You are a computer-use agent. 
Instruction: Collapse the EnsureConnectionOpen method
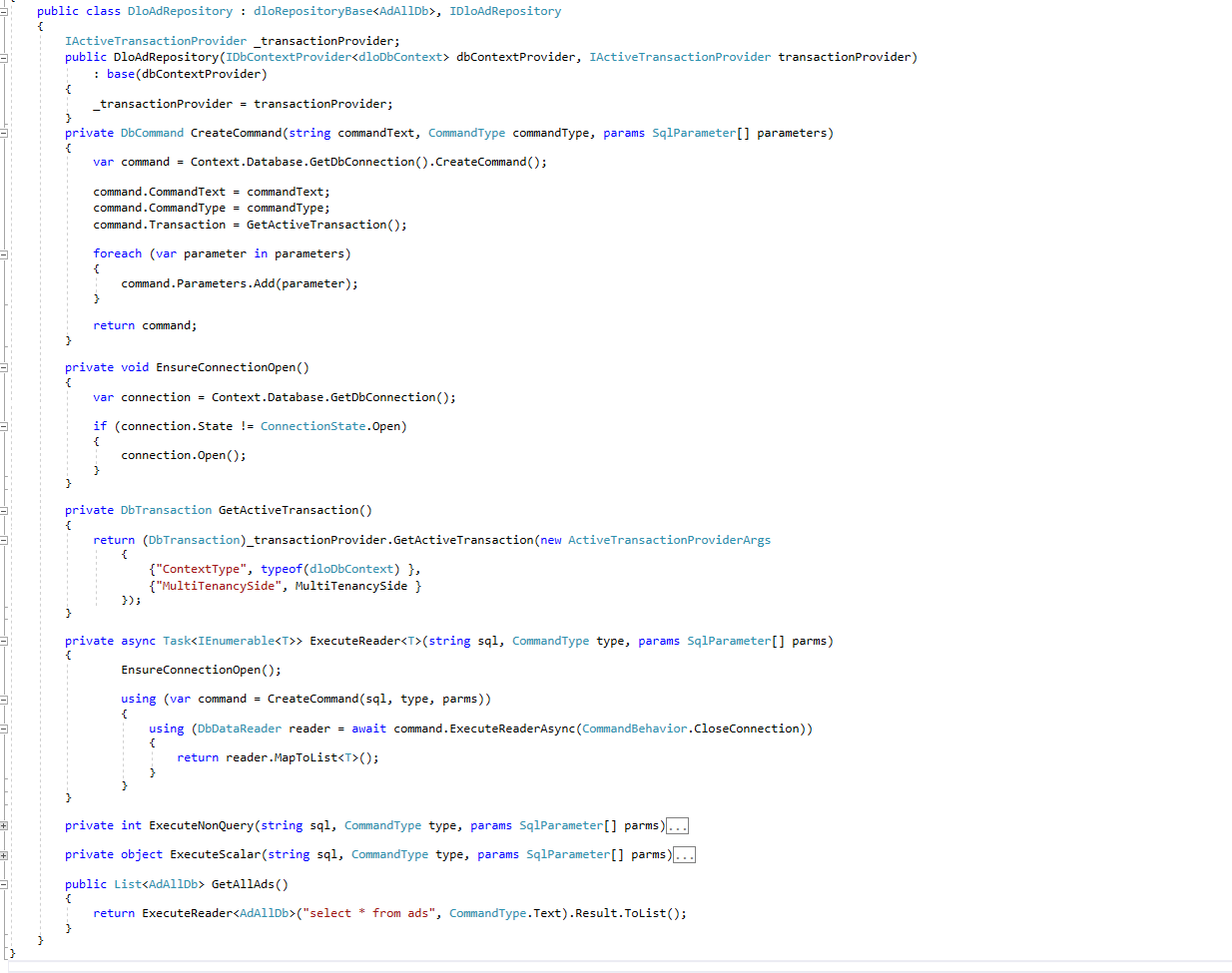[x=4, y=367]
